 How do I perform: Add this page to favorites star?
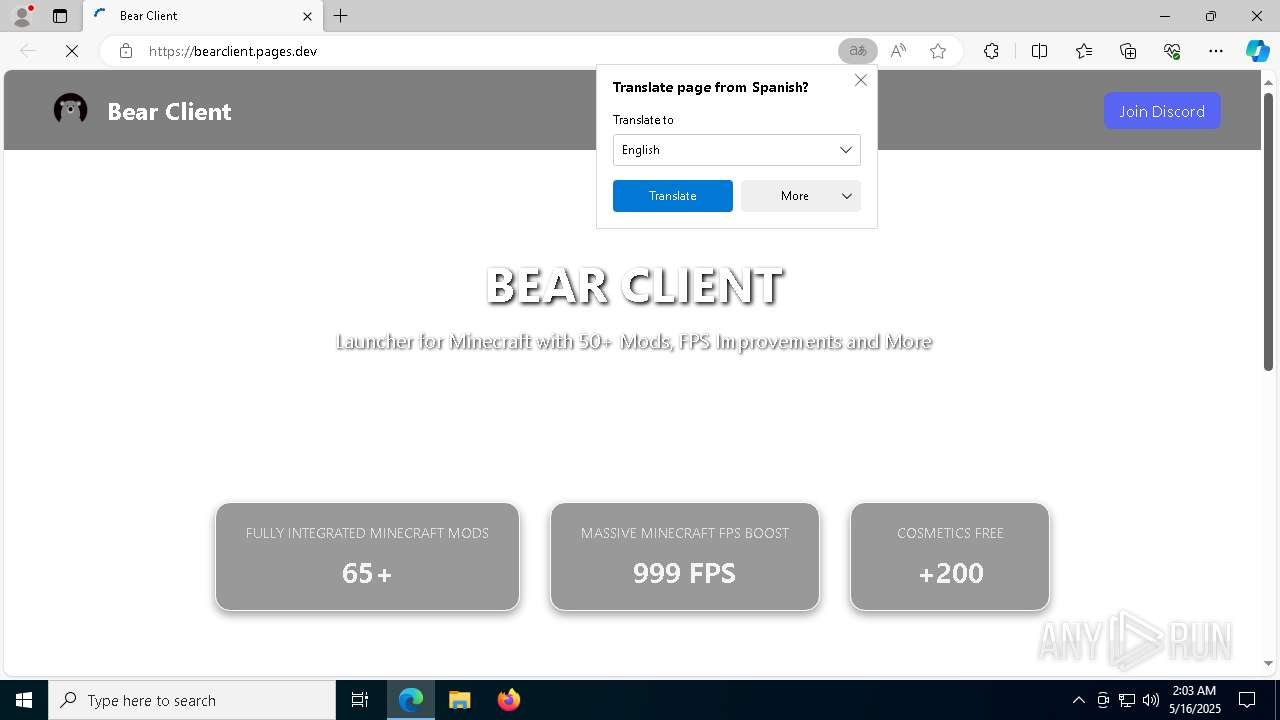coord(938,51)
